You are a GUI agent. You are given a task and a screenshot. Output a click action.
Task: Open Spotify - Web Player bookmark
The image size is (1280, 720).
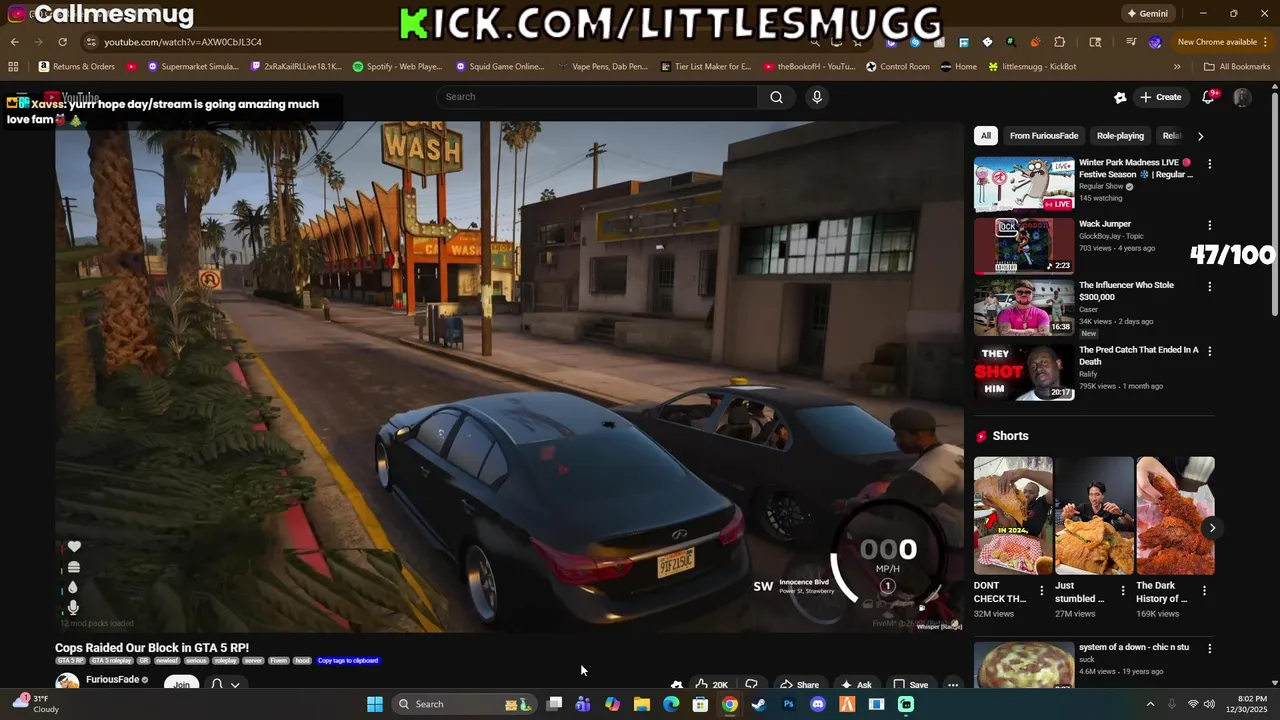coord(398,67)
